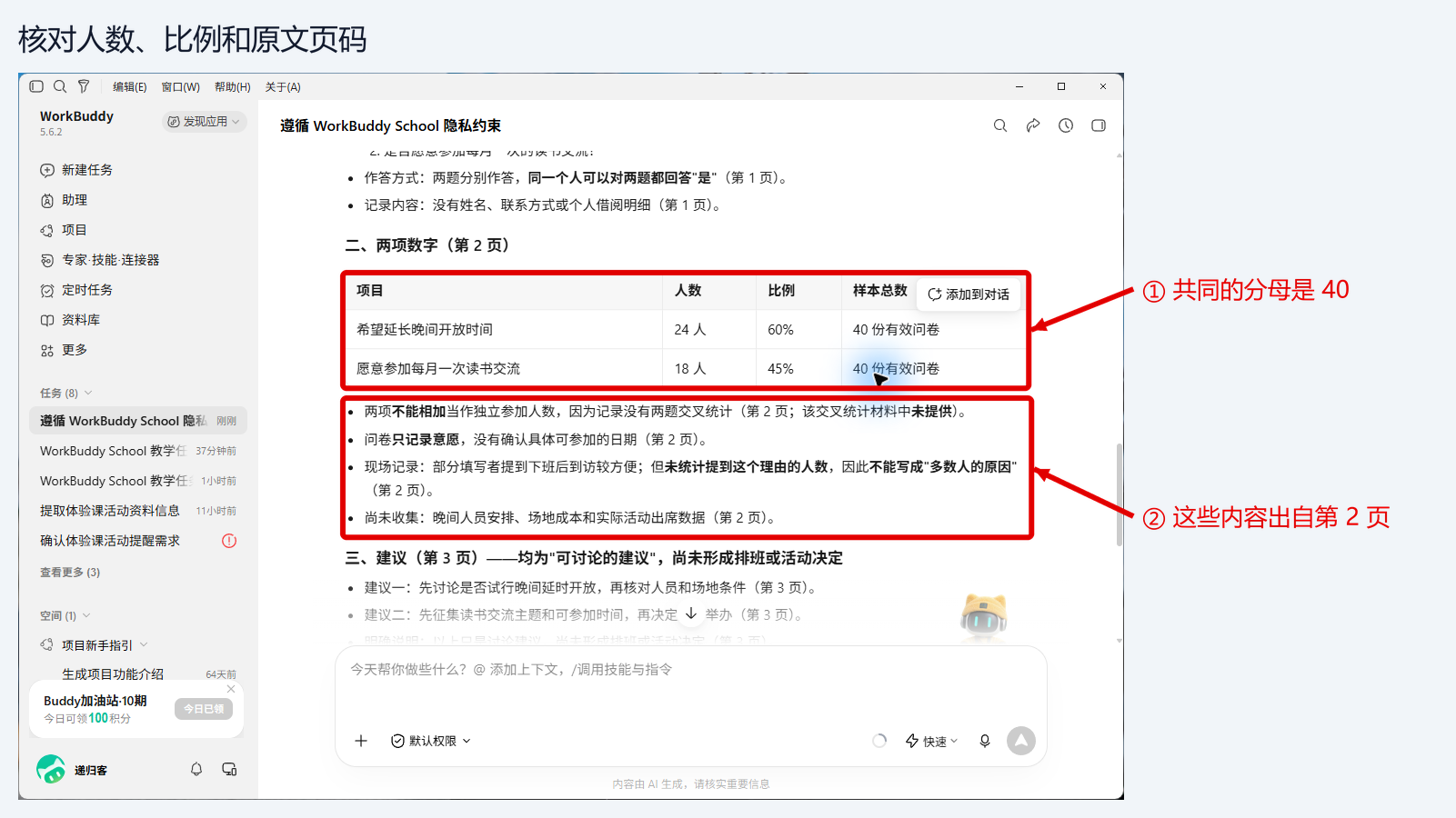Open the 帮助(H) menu
Screen dimensions: 1456x818
point(233,87)
